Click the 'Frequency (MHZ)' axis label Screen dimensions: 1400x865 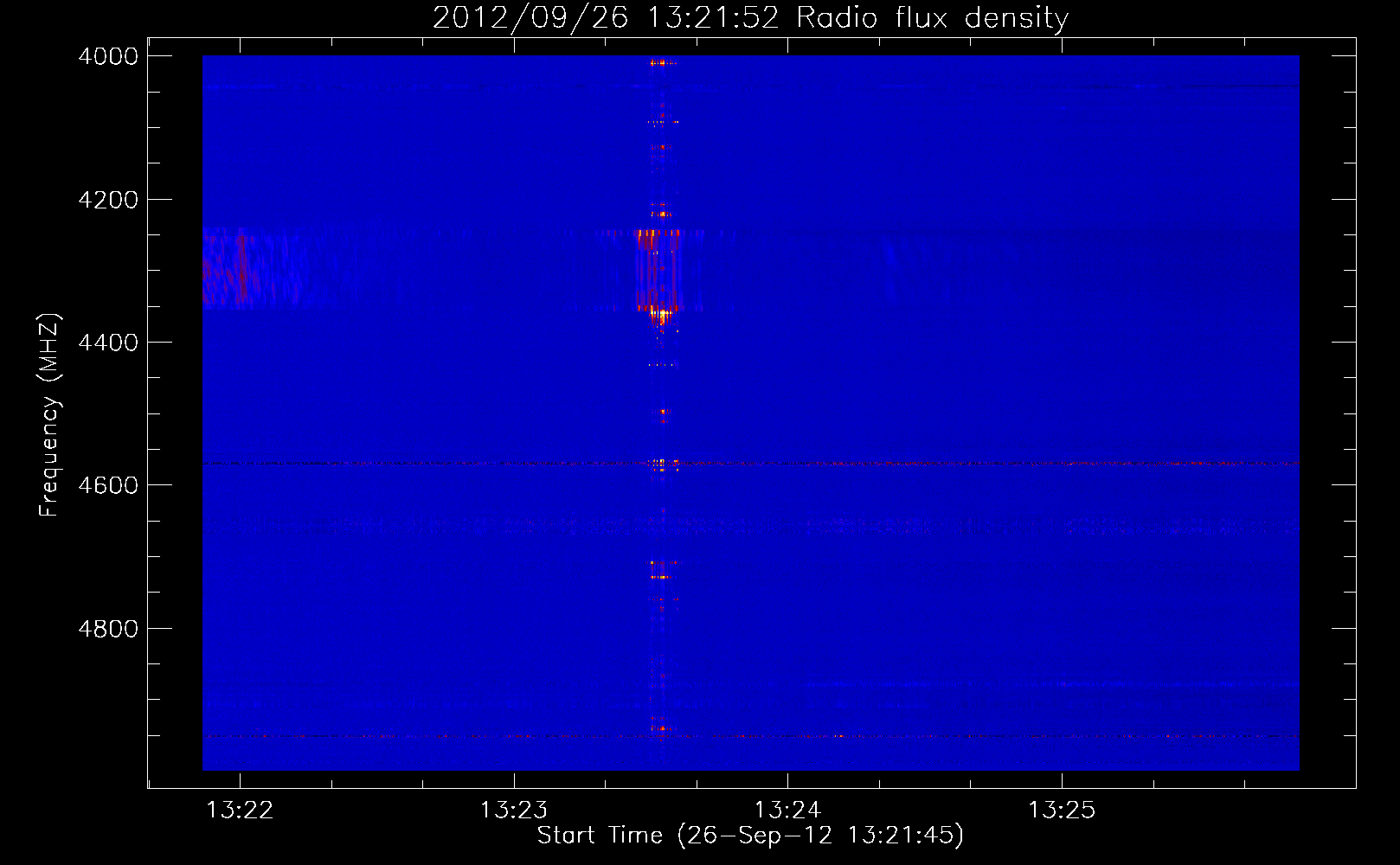pyautogui.click(x=49, y=415)
